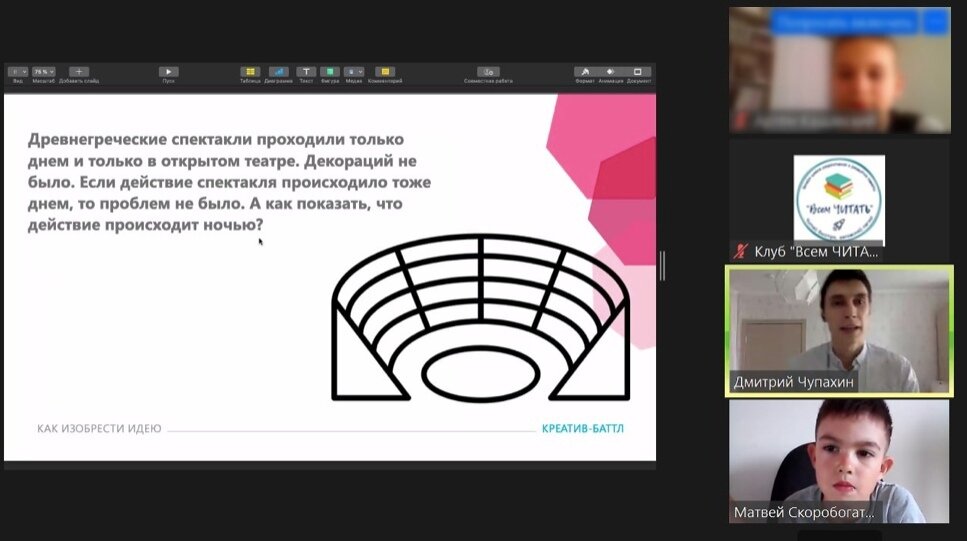Select the top blurred participant video tile

[x=839, y=70]
